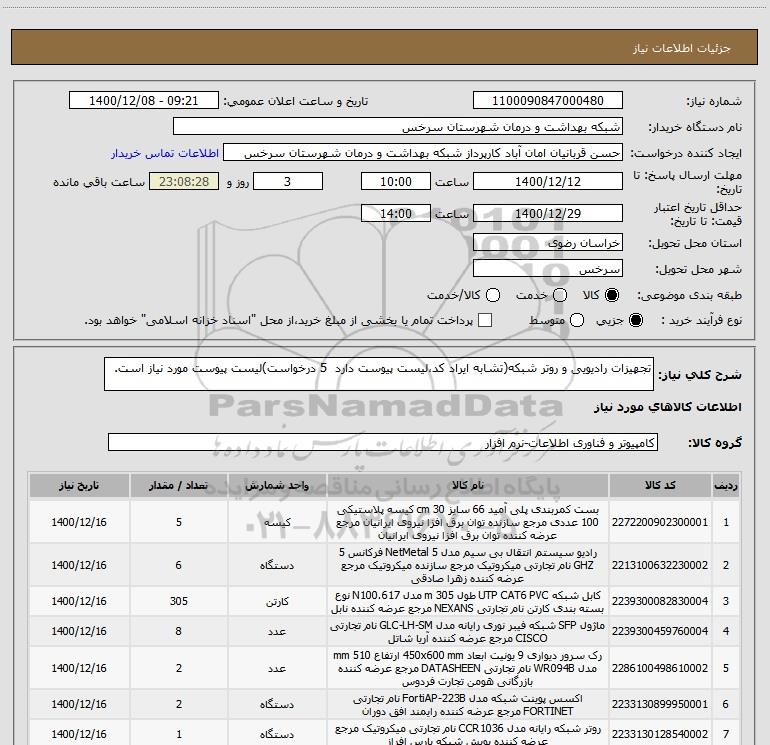Click the remaining days field showing 3
Viewport: 770px width, 745px height.
click(288, 182)
